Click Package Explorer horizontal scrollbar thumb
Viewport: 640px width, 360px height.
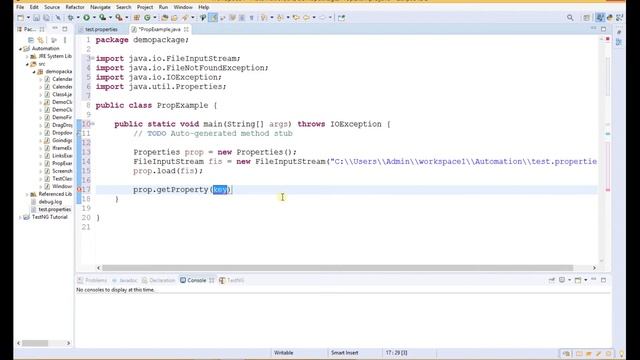point(35,343)
